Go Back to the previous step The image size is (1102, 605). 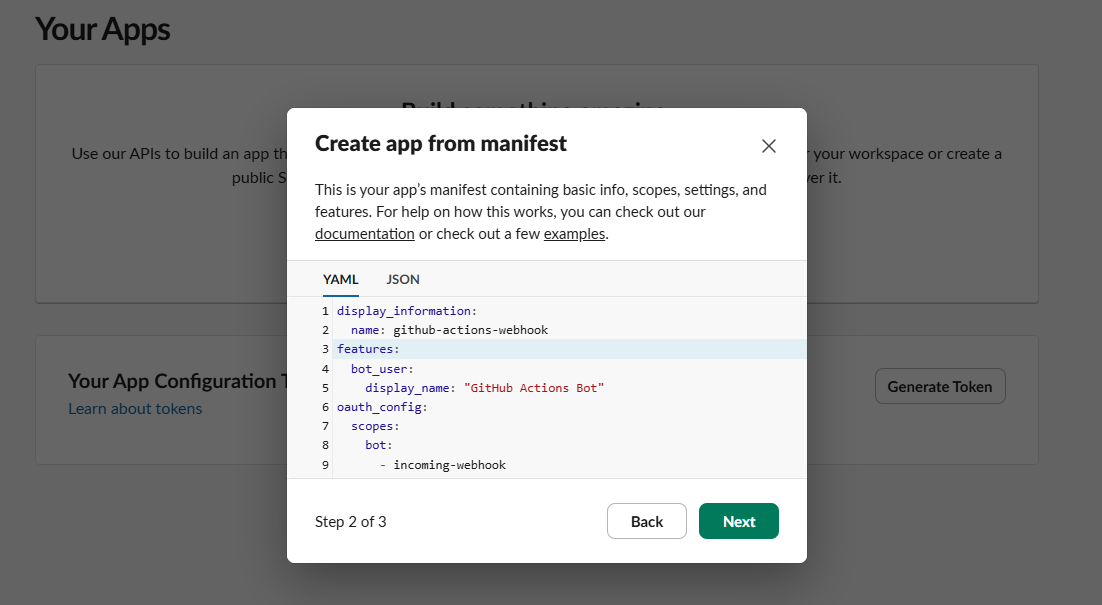coord(647,521)
